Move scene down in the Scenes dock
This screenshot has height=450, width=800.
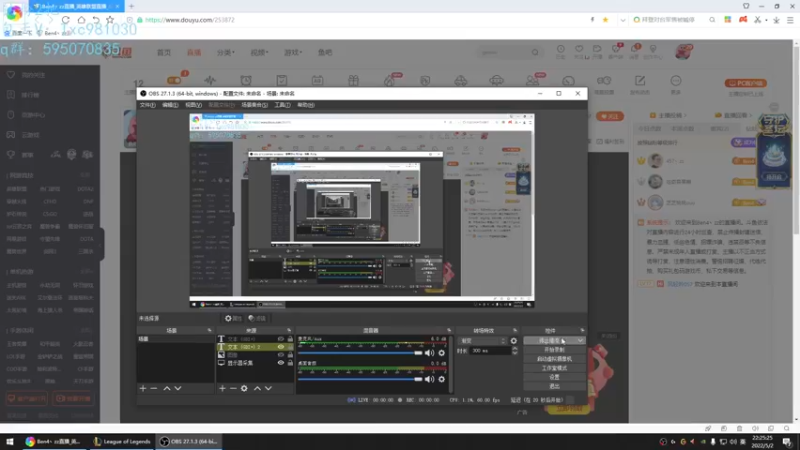[178, 388]
